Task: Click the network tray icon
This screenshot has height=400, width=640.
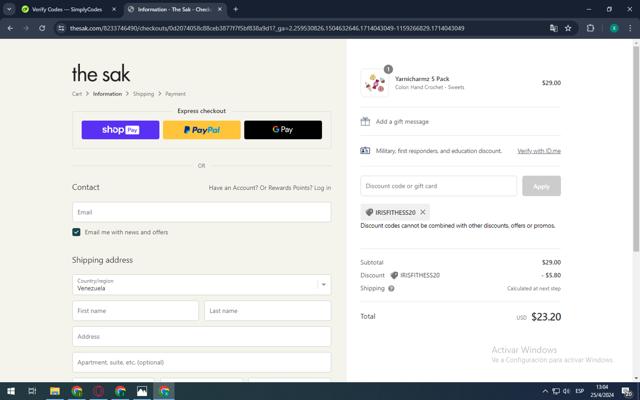Action: coord(556,391)
